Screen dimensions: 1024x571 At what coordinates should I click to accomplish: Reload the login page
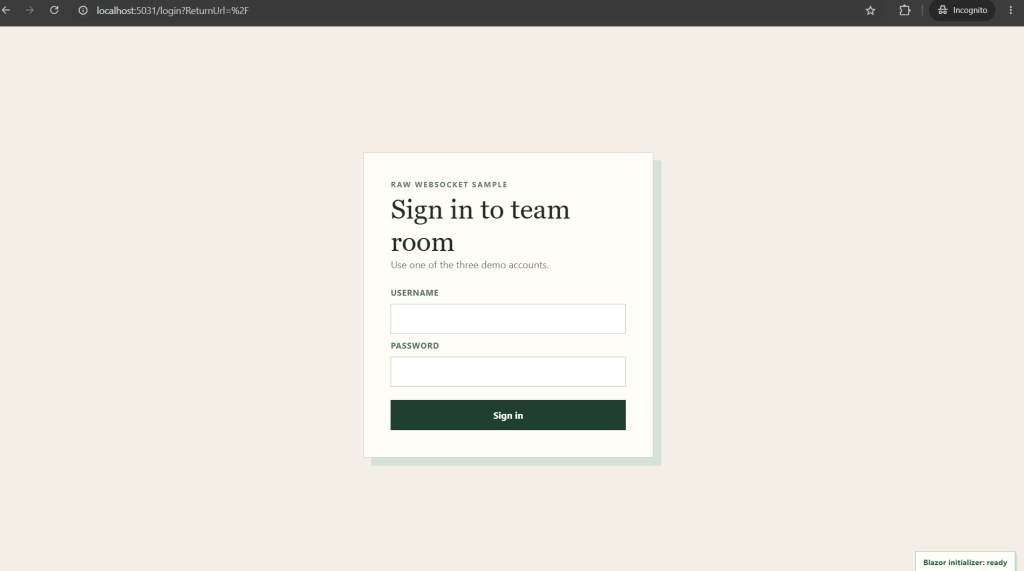pos(54,10)
